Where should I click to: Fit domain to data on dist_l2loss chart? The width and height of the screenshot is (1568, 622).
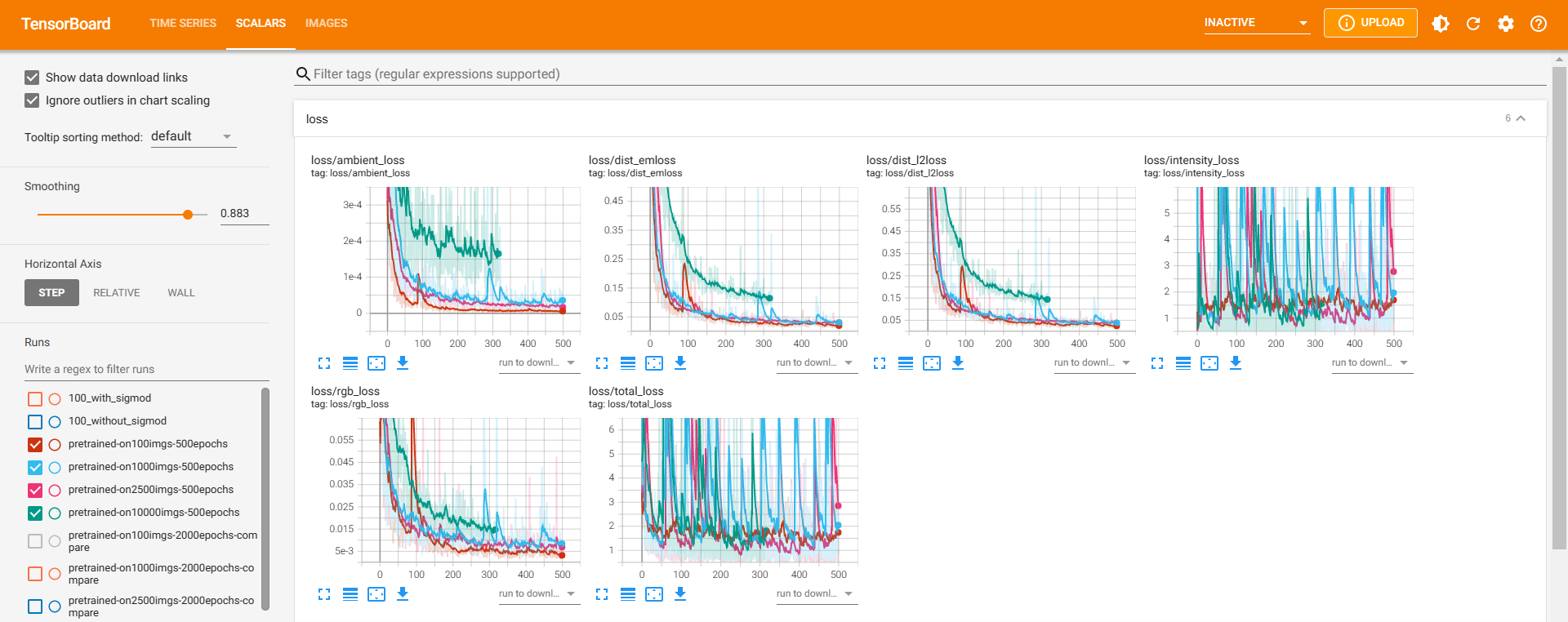(932, 363)
